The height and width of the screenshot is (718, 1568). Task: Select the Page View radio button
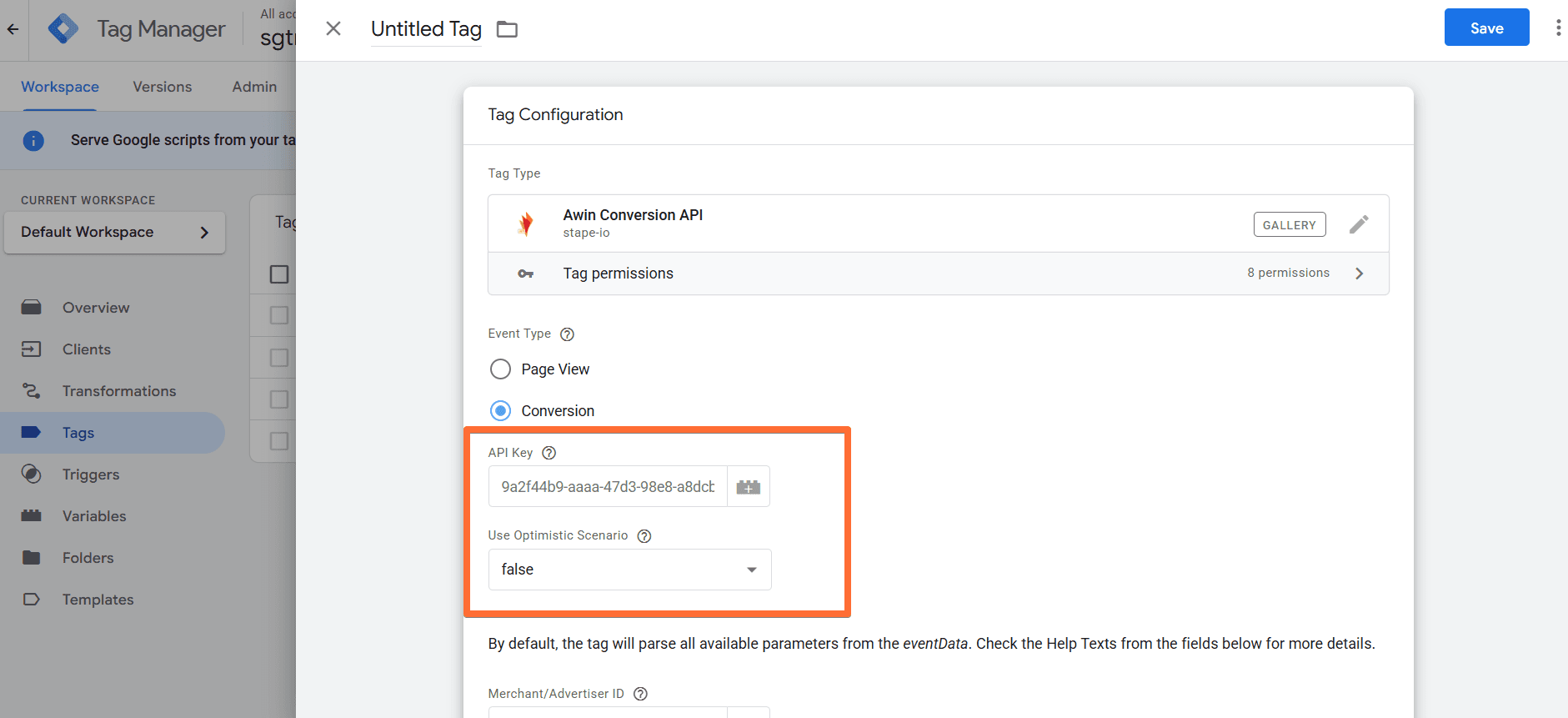500,369
